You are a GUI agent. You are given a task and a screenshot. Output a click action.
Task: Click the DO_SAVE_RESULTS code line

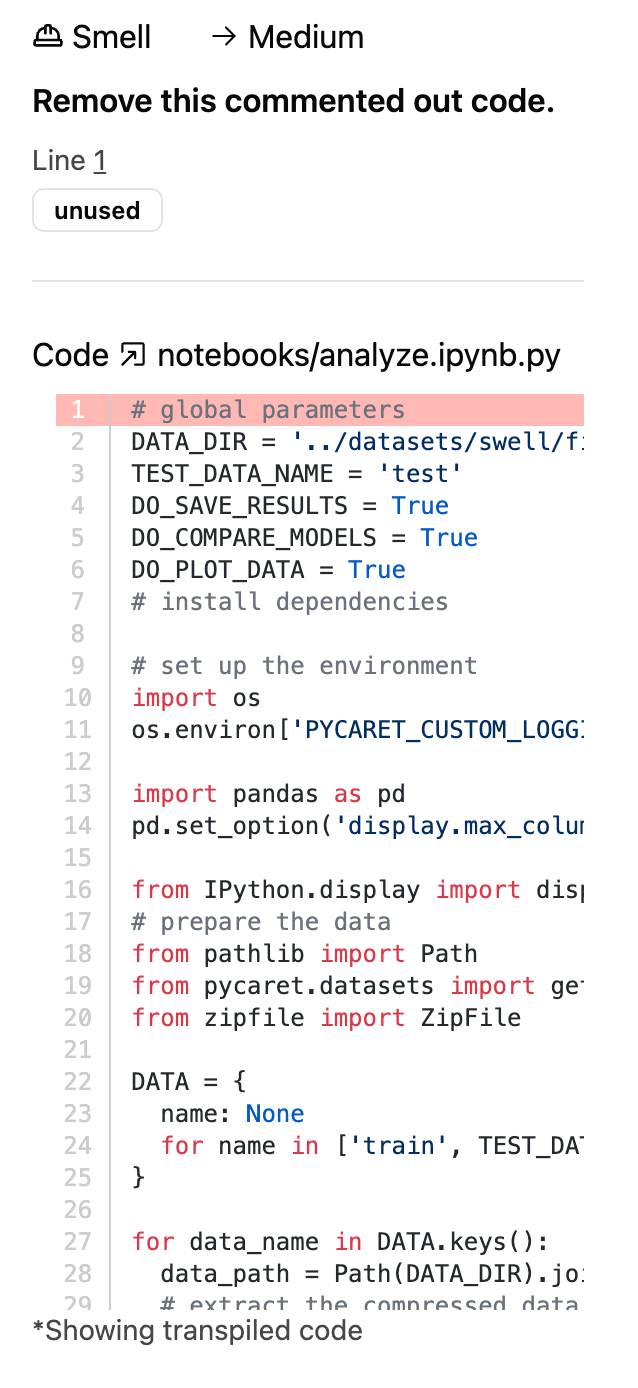(x=289, y=506)
